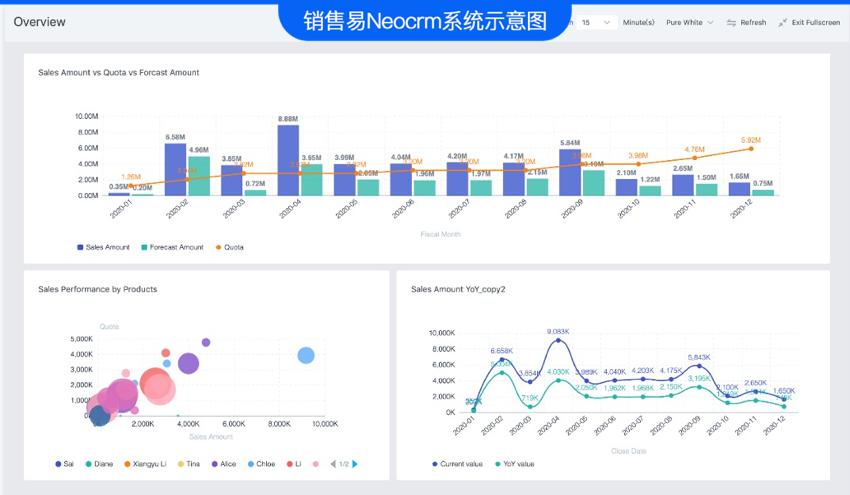
Task: Click the Current value point labeled 6,658K
Action: tap(502, 359)
